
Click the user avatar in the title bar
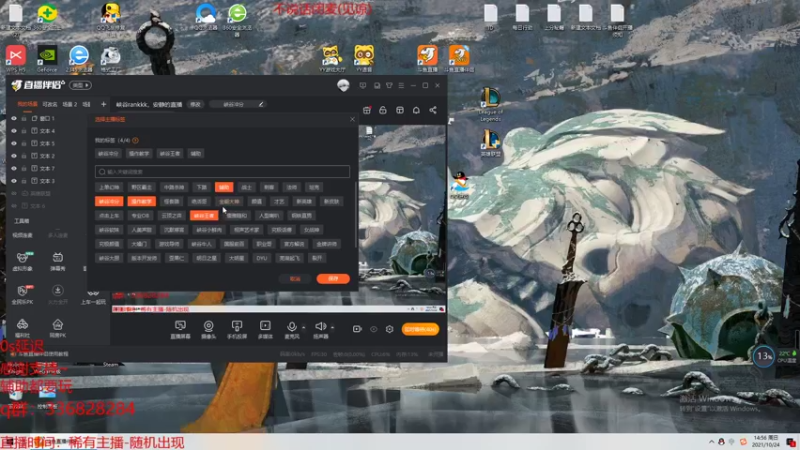[x=343, y=85]
